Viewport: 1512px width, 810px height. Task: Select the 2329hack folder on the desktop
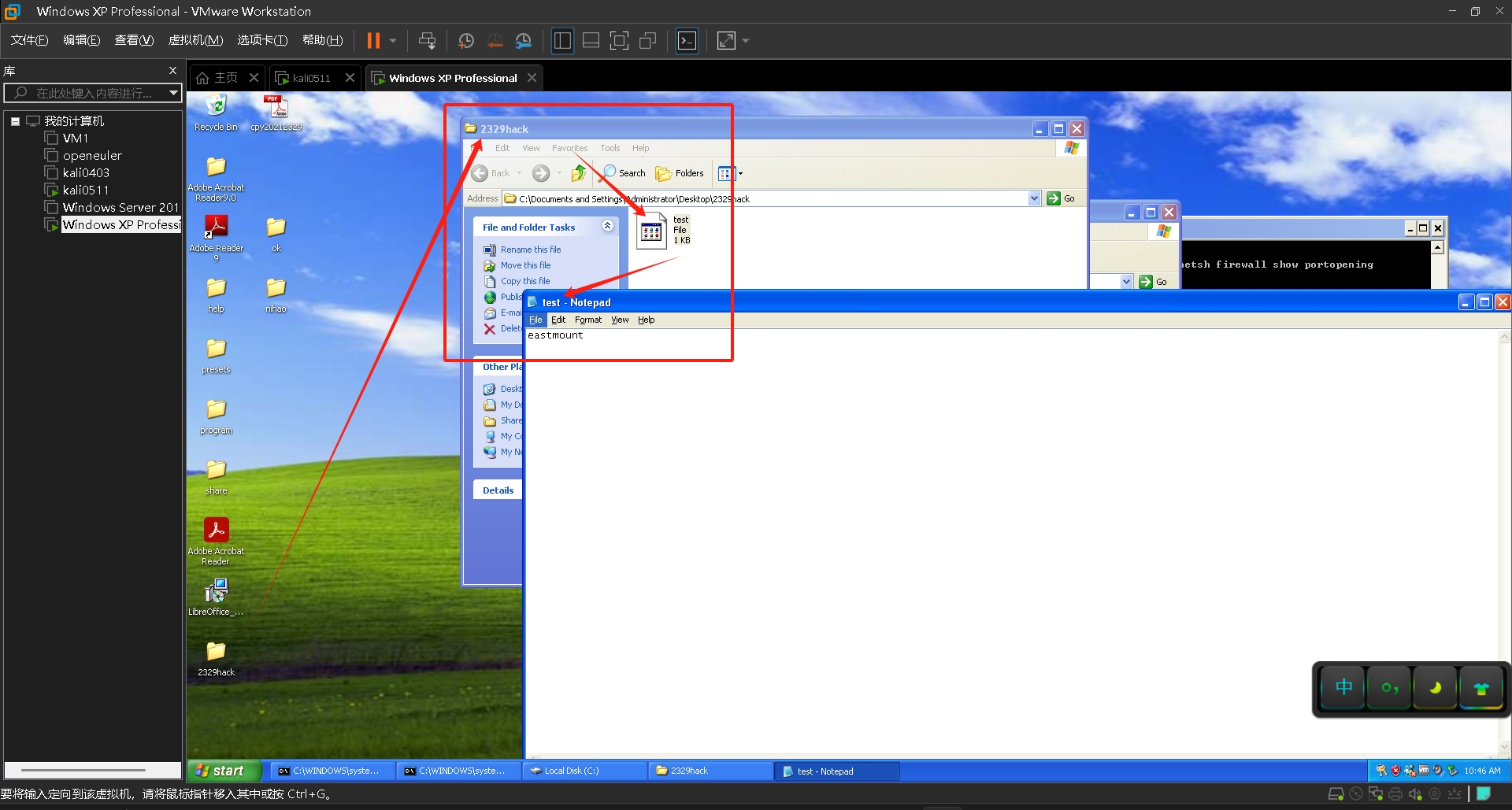click(x=216, y=659)
